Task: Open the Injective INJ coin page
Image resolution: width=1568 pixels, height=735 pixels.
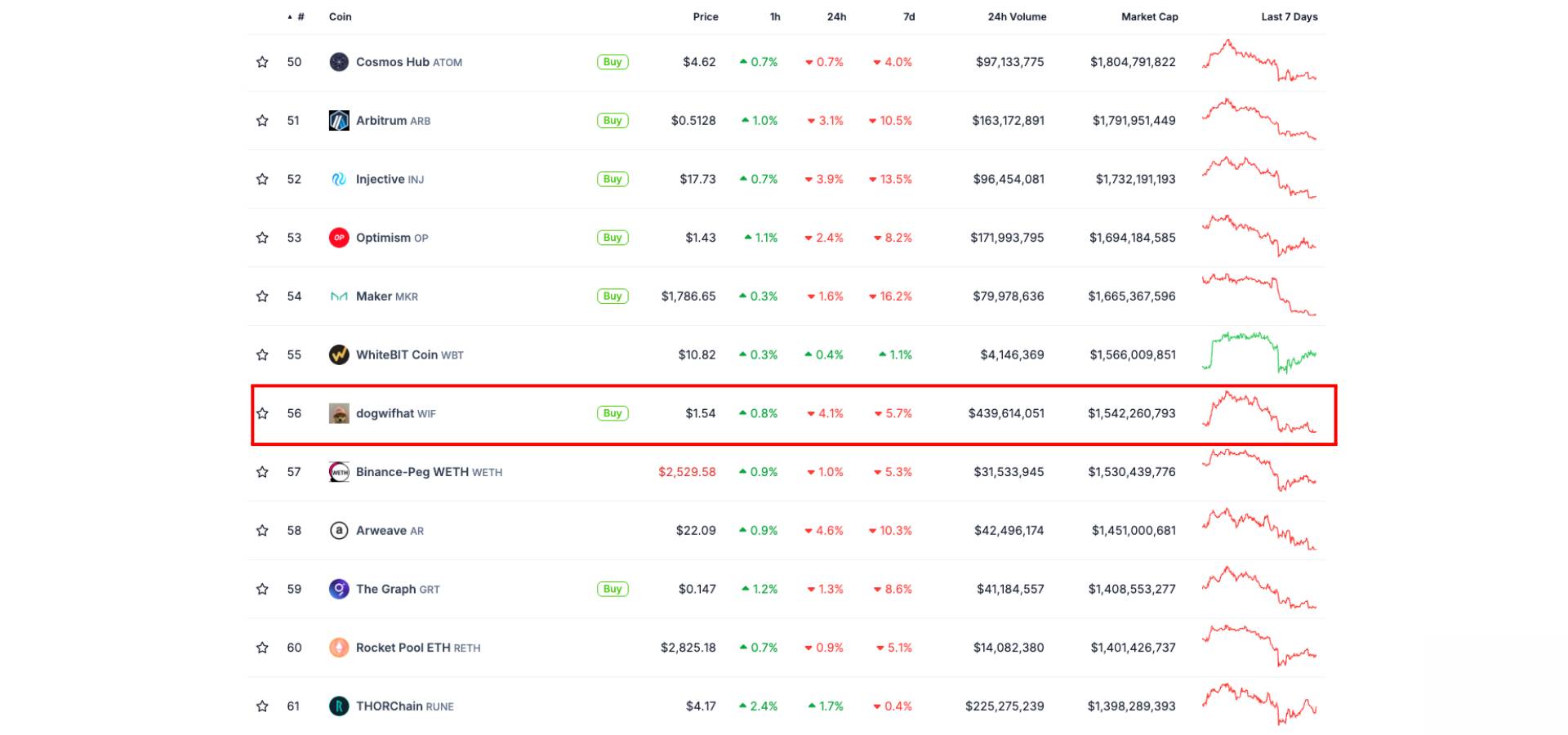Action: pos(390,179)
